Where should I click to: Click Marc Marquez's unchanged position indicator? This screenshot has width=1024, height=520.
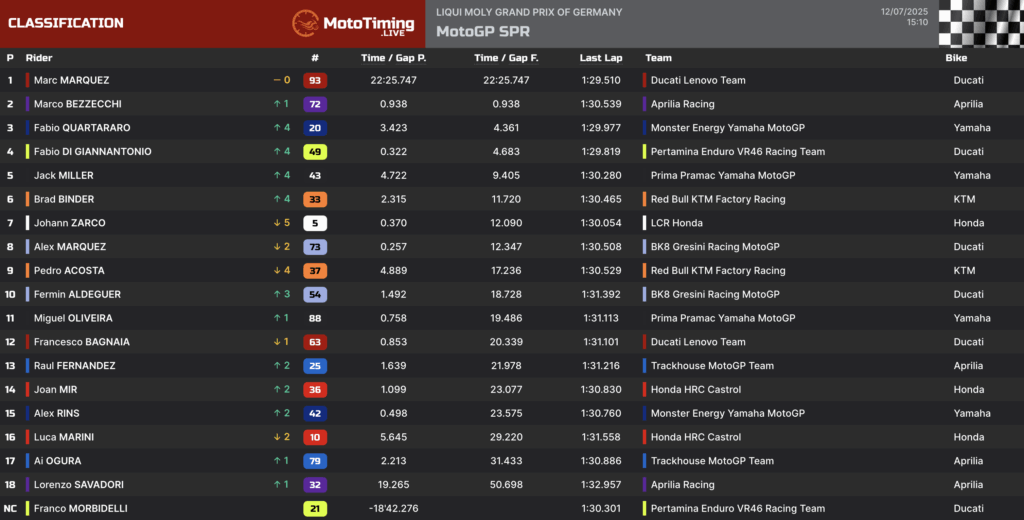[x=282, y=80]
